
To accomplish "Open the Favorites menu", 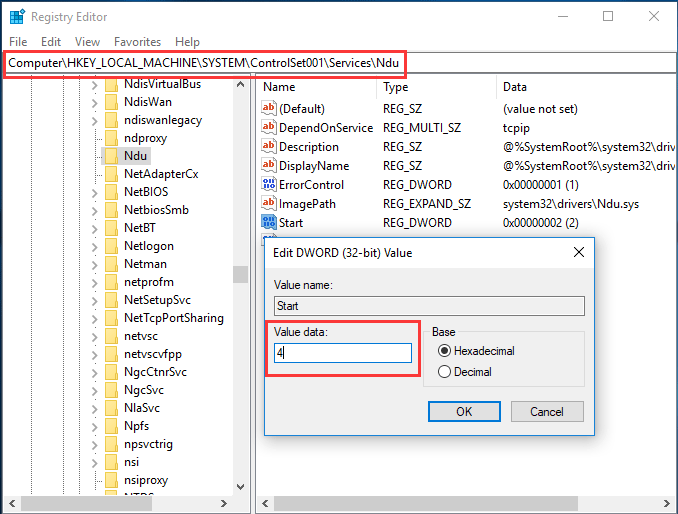I will tap(138, 42).
